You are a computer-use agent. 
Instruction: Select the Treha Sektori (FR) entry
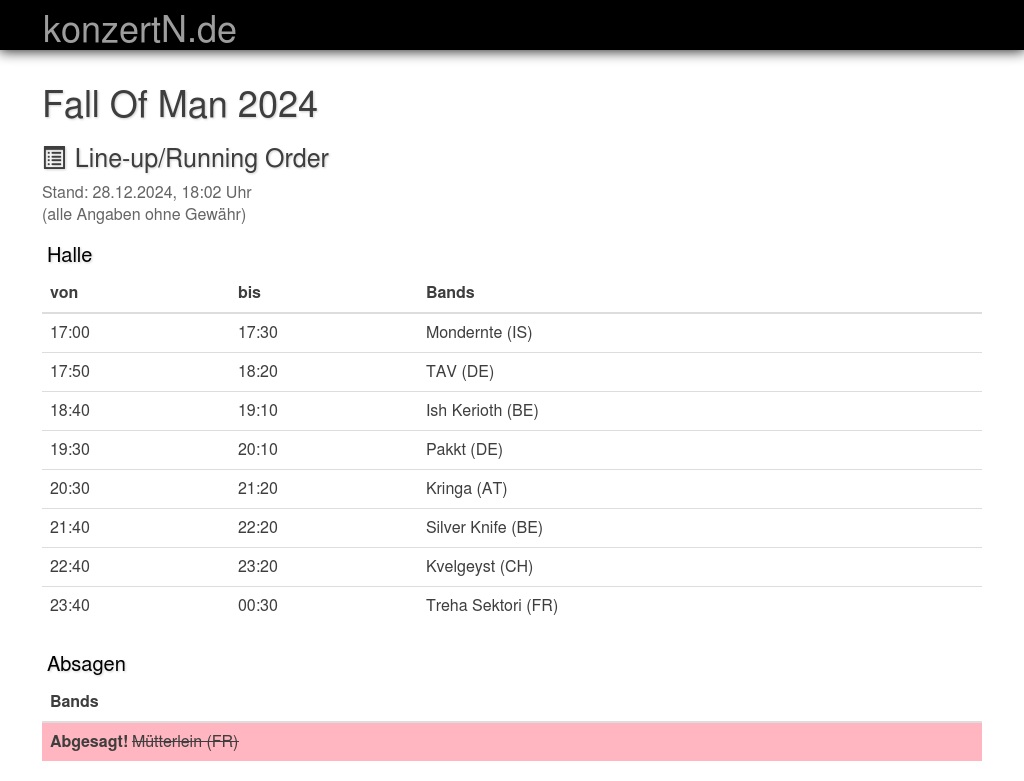point(491,605)
